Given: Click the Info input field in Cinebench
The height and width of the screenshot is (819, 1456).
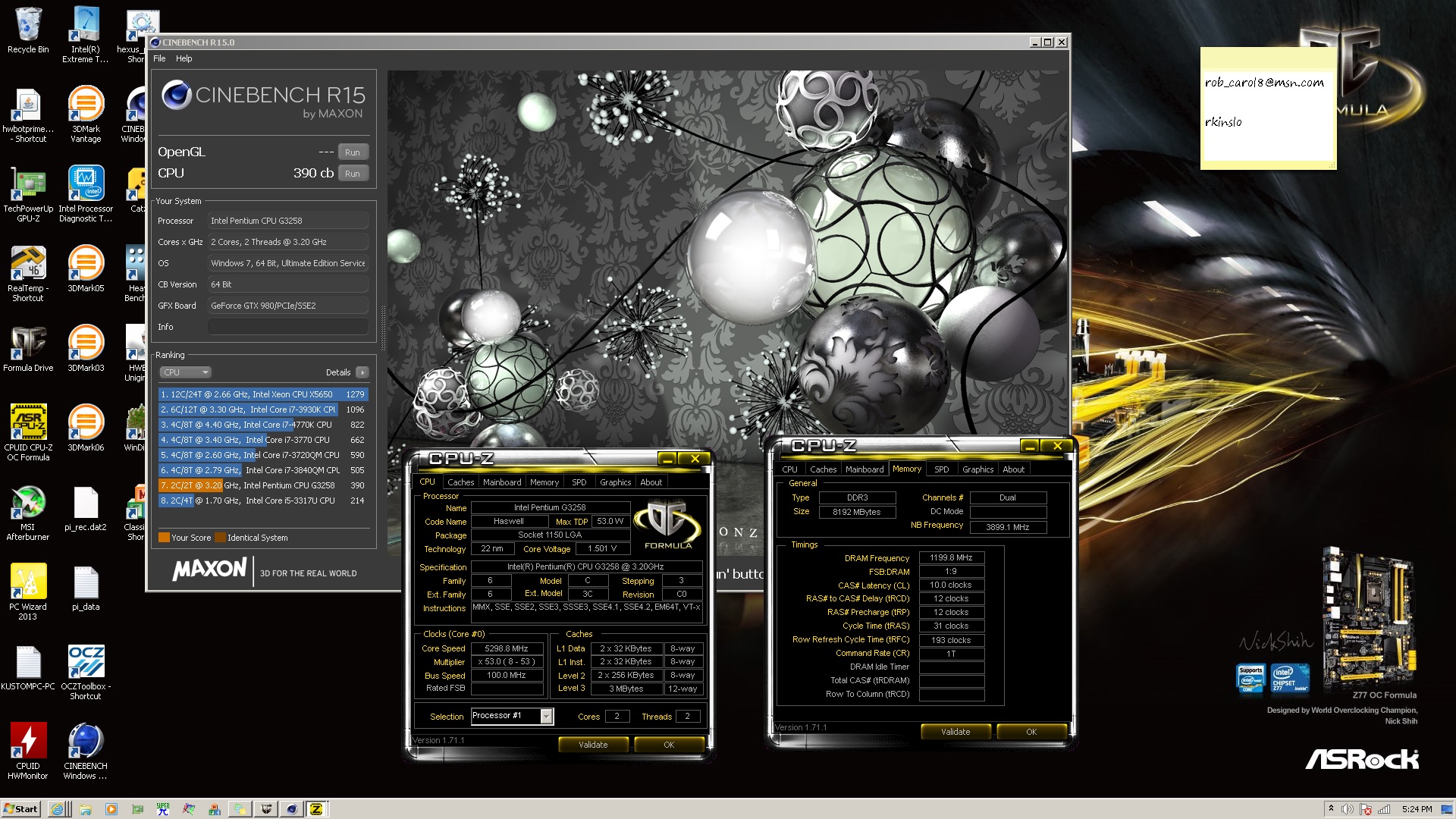Looking at the screenshot, I should coord(287,327).
